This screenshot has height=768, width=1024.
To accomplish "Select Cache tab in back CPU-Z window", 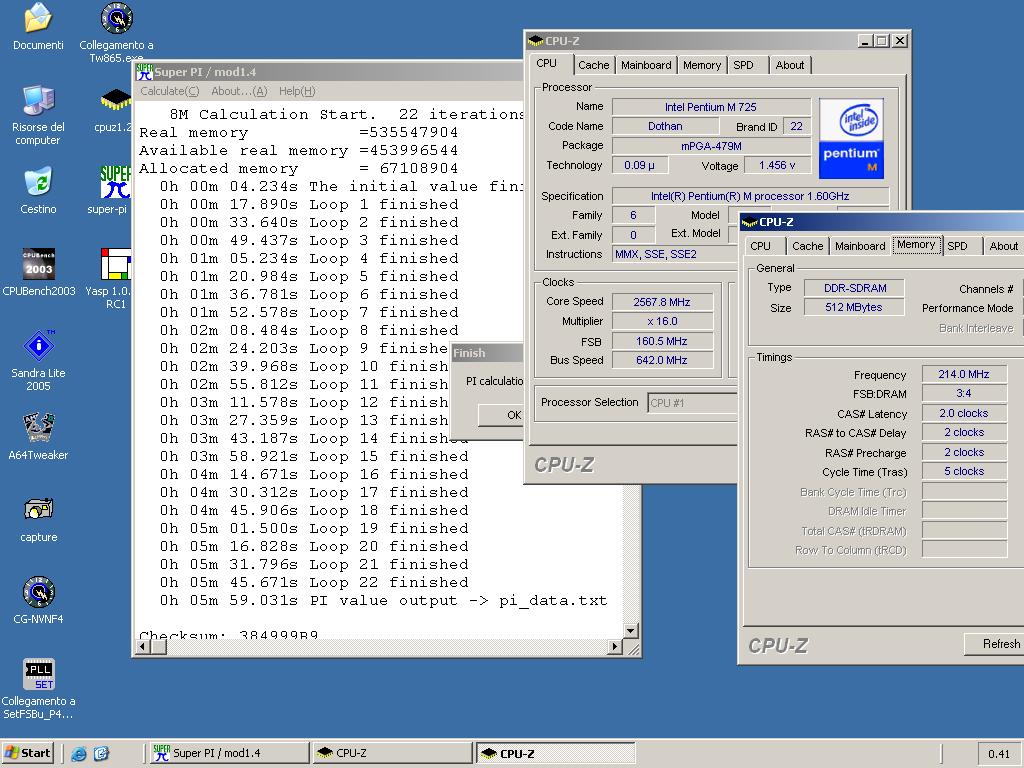I will tap(594, 65).
